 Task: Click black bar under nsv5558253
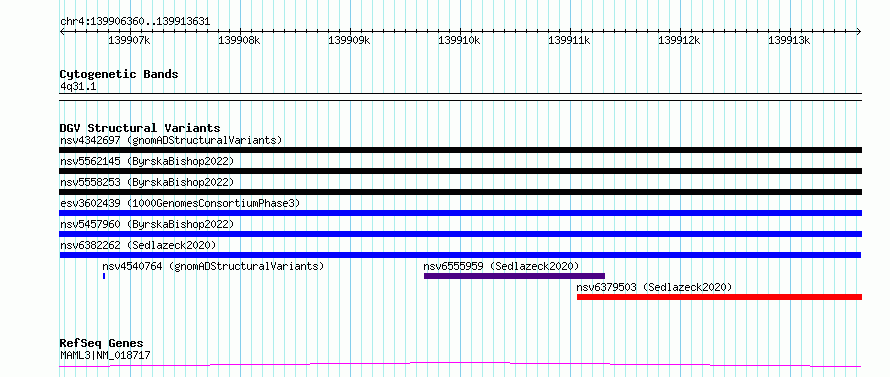(460, 192)
